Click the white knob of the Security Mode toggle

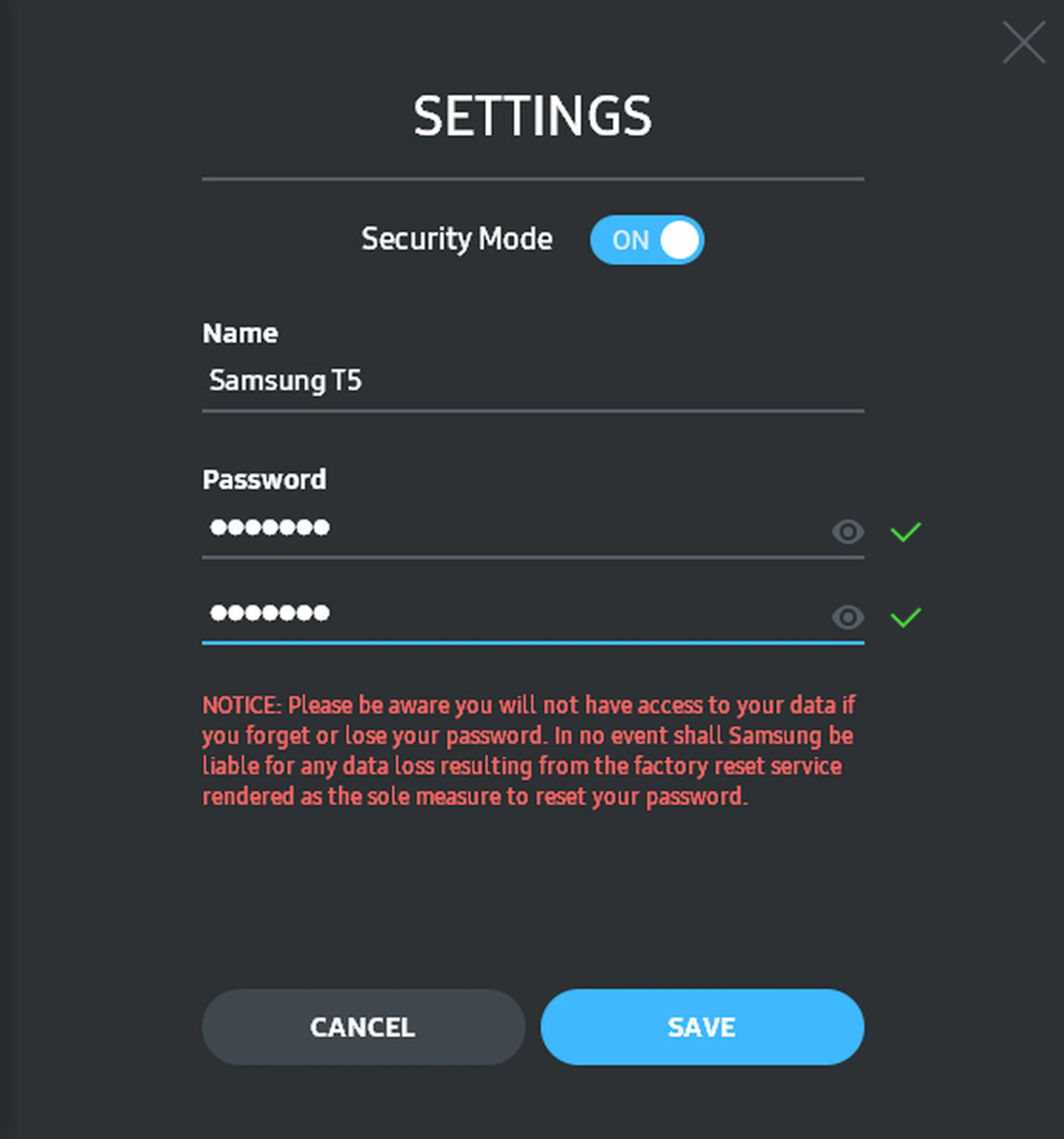click(679, 240)
